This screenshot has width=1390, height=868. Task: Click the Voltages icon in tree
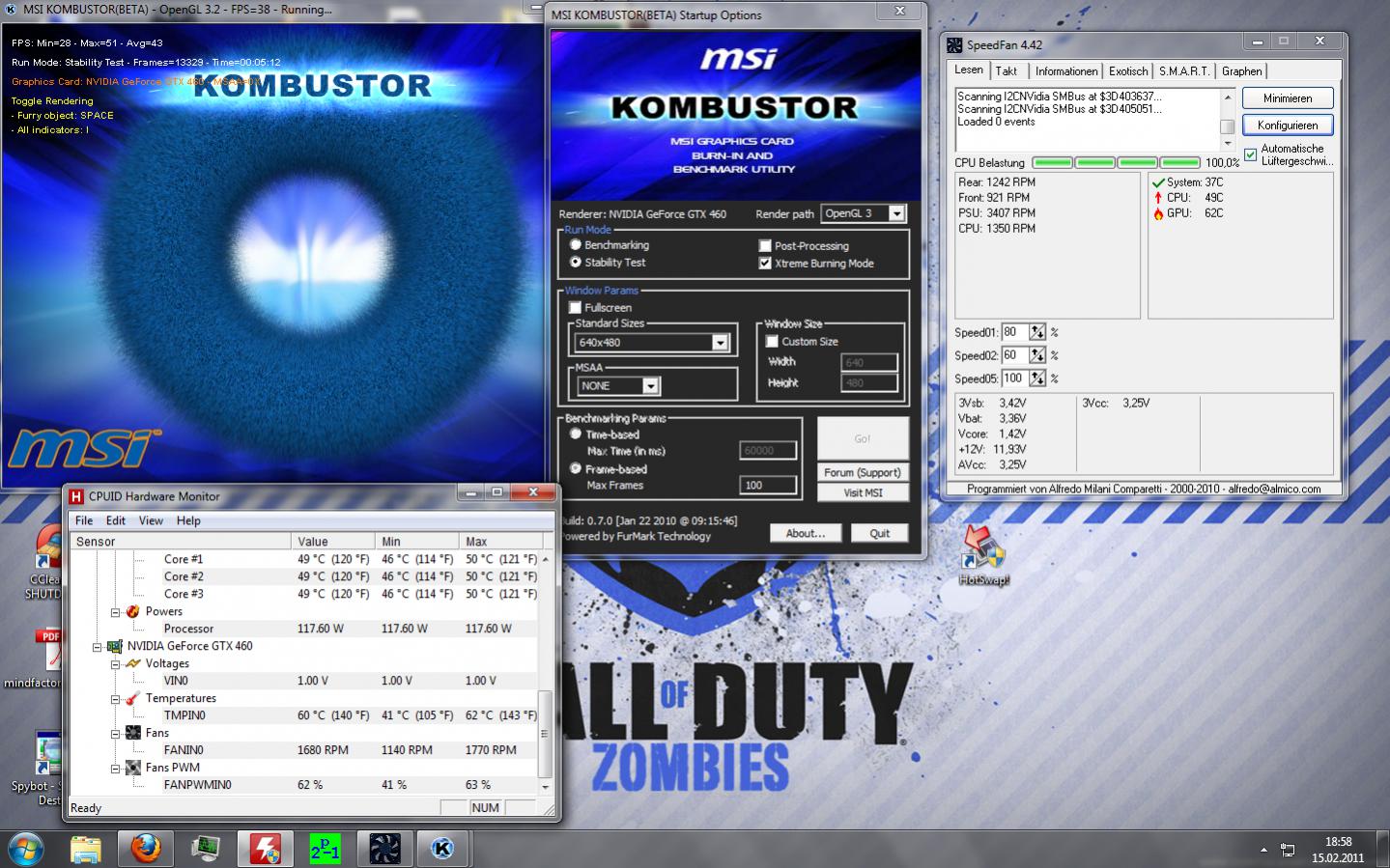coord(132,663)
